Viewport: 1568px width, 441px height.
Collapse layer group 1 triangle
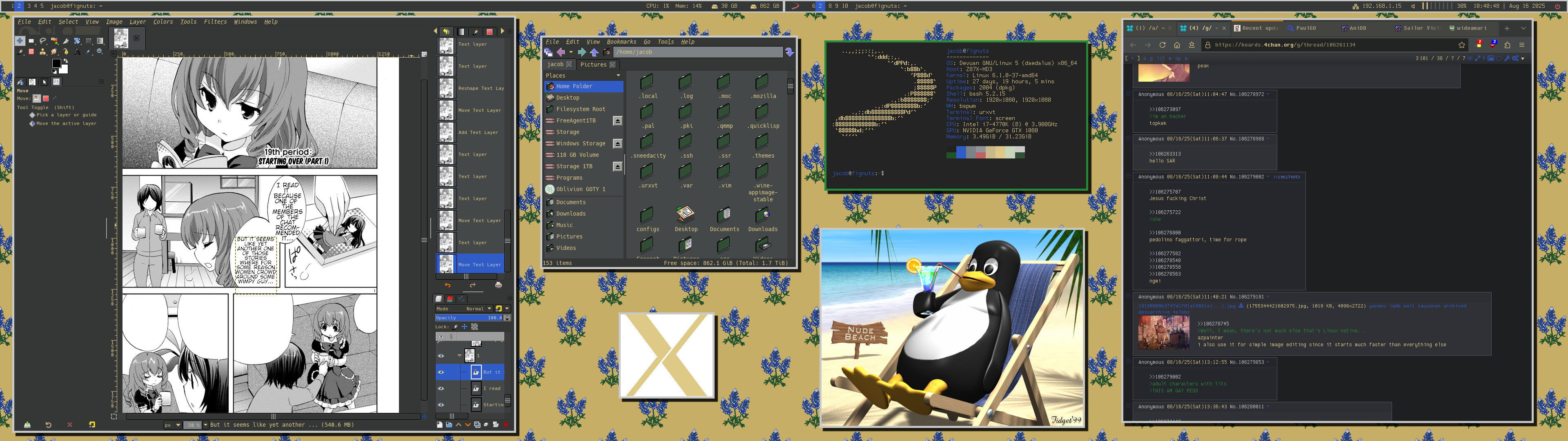pyautogui.click(x=459, y=355)
